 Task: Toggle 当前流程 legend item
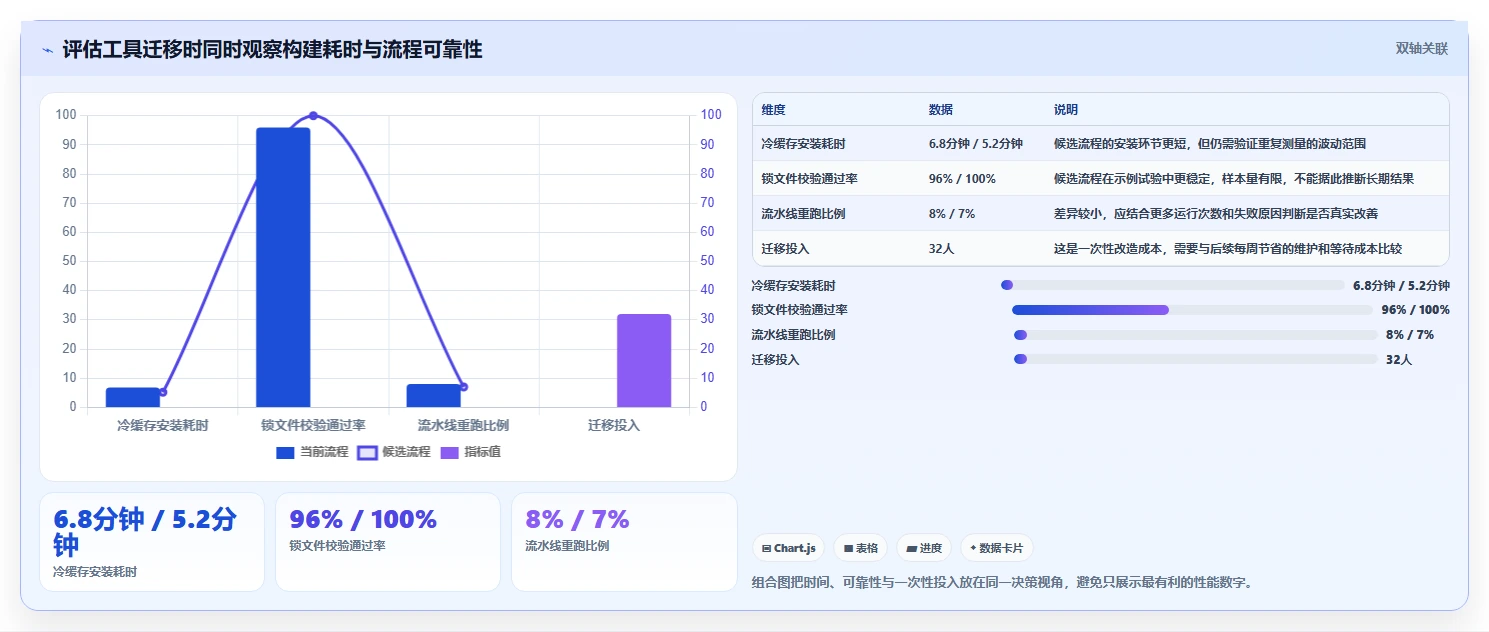(312, 452)
